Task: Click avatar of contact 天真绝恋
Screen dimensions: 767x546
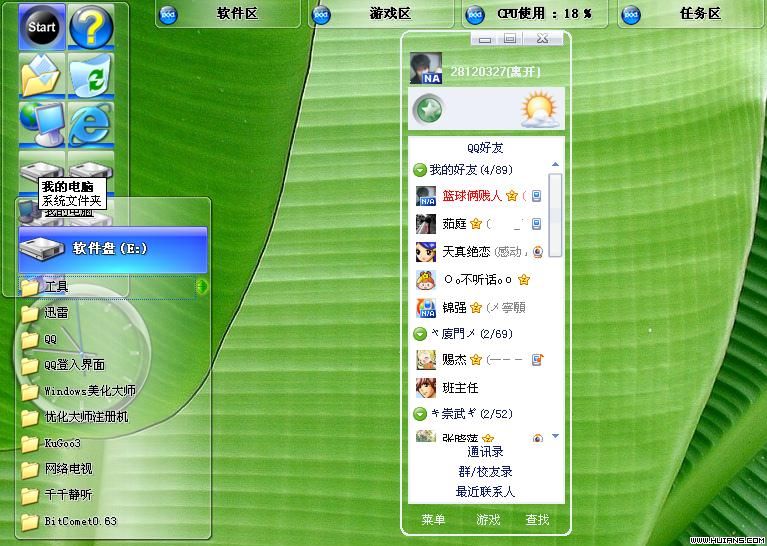Action: [426, 252]
